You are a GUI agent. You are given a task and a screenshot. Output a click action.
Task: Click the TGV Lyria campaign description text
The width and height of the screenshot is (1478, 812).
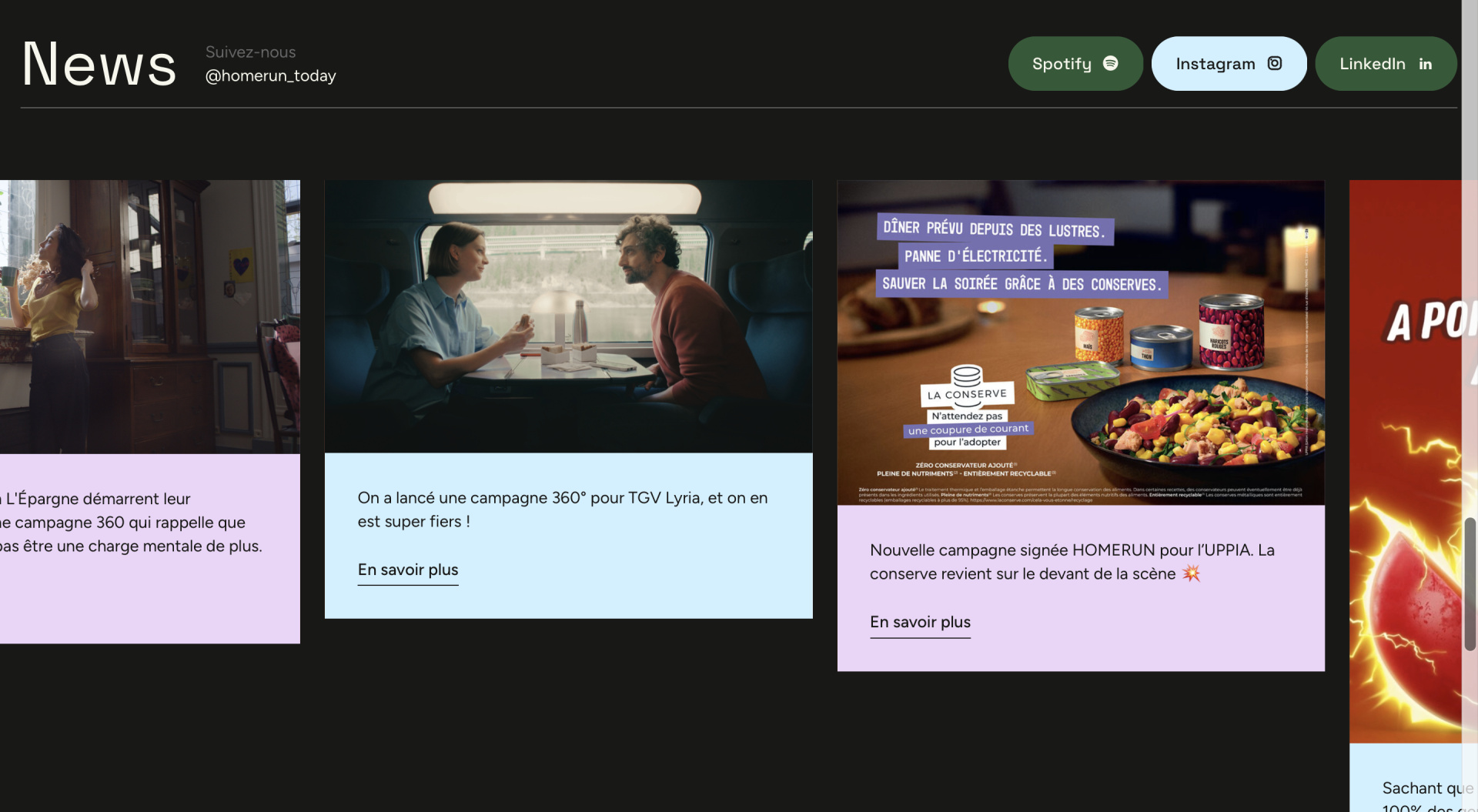(x=563, y=510)
